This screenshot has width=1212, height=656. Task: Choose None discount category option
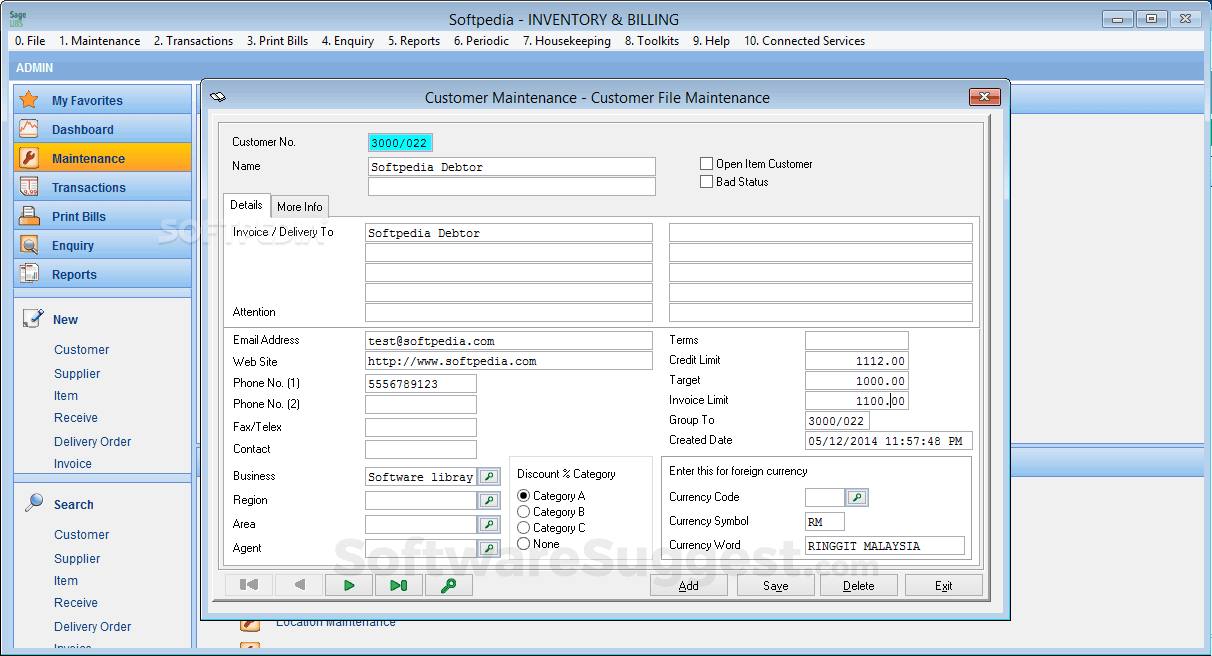(x=524, y=544)
